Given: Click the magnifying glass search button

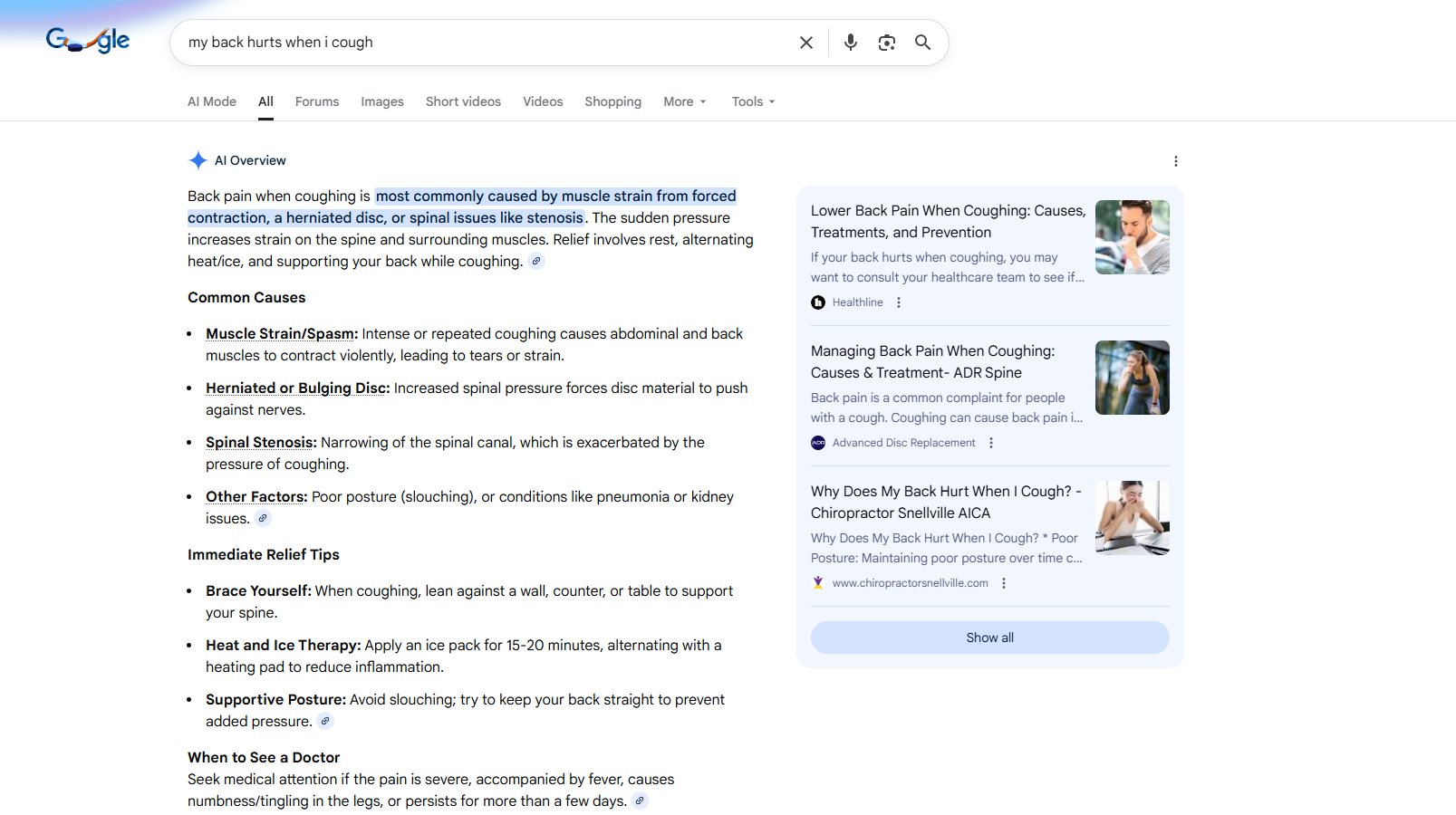Looking at the screenshot, I should [922, 43].
